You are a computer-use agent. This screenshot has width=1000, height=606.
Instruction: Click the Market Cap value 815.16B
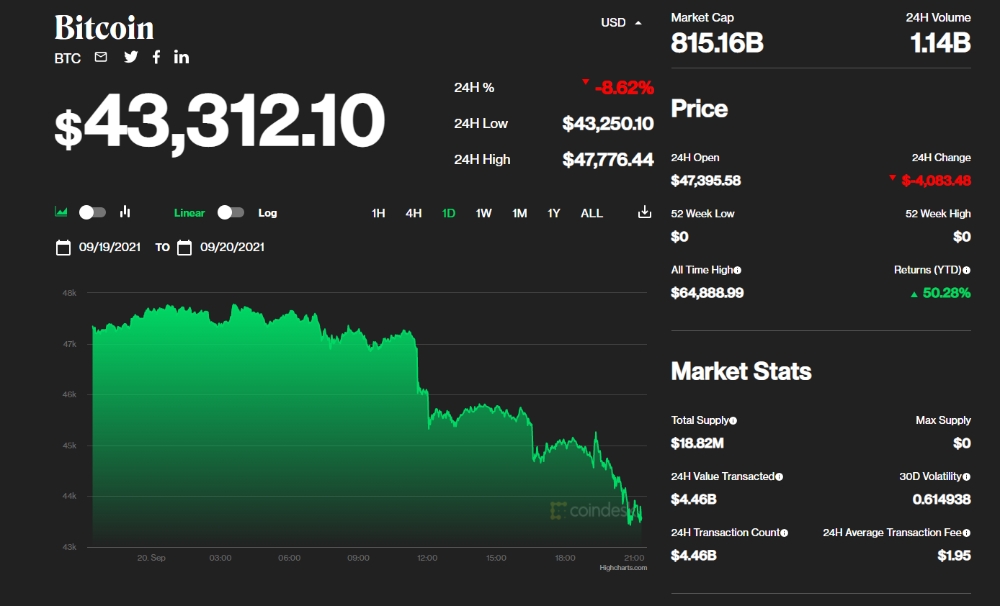tap(717, 43)
